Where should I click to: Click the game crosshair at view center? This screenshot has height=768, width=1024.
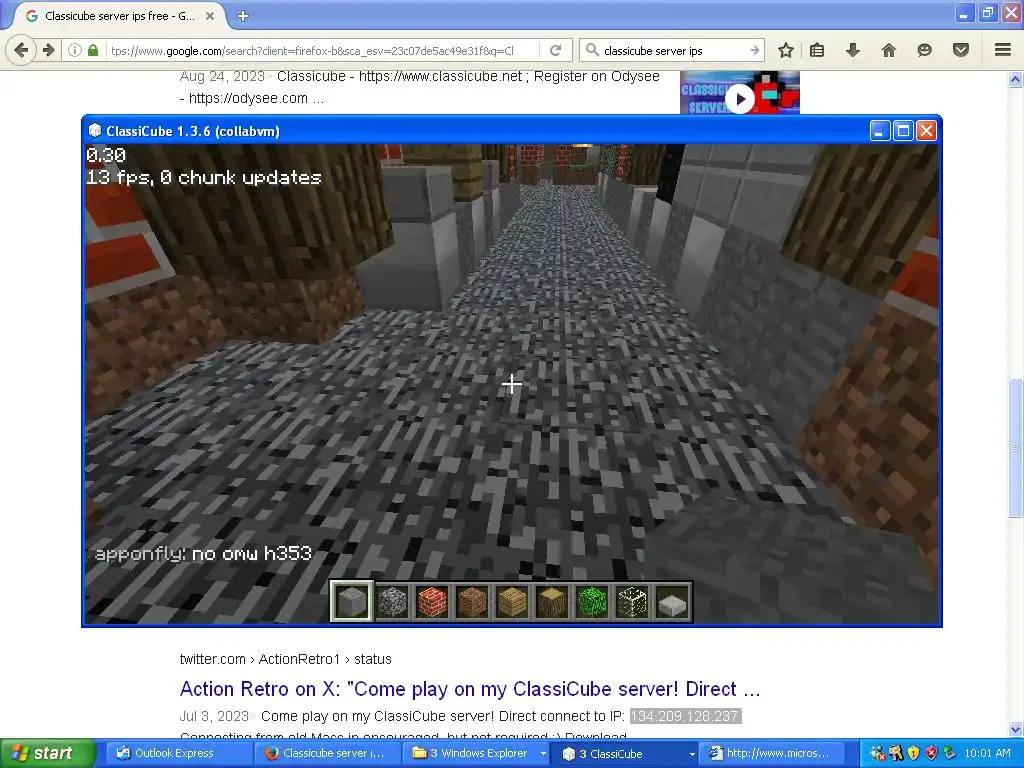(x=512, y=384)
